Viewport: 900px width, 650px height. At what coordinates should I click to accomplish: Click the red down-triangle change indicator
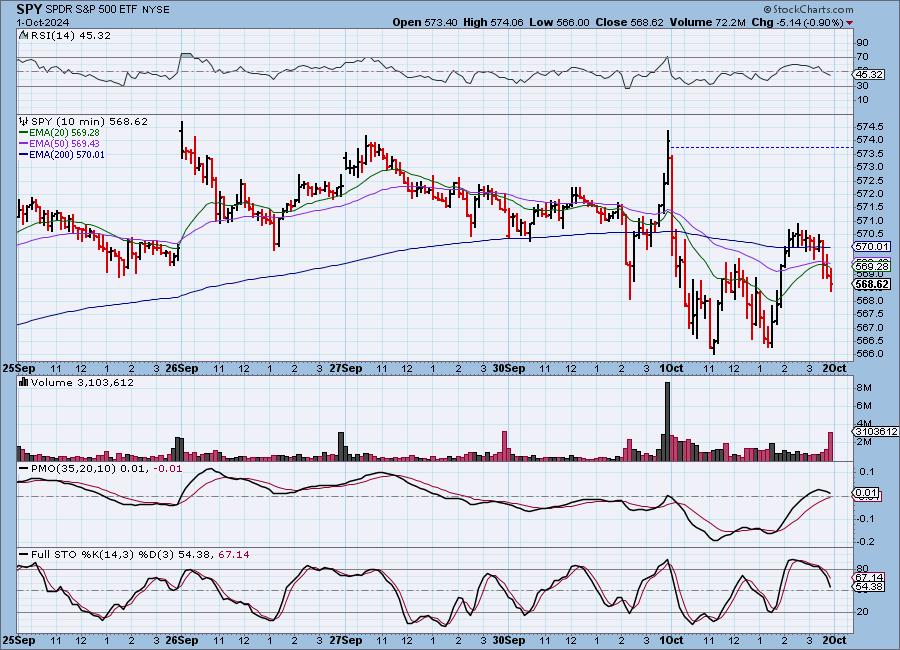[x=849, y=23]
